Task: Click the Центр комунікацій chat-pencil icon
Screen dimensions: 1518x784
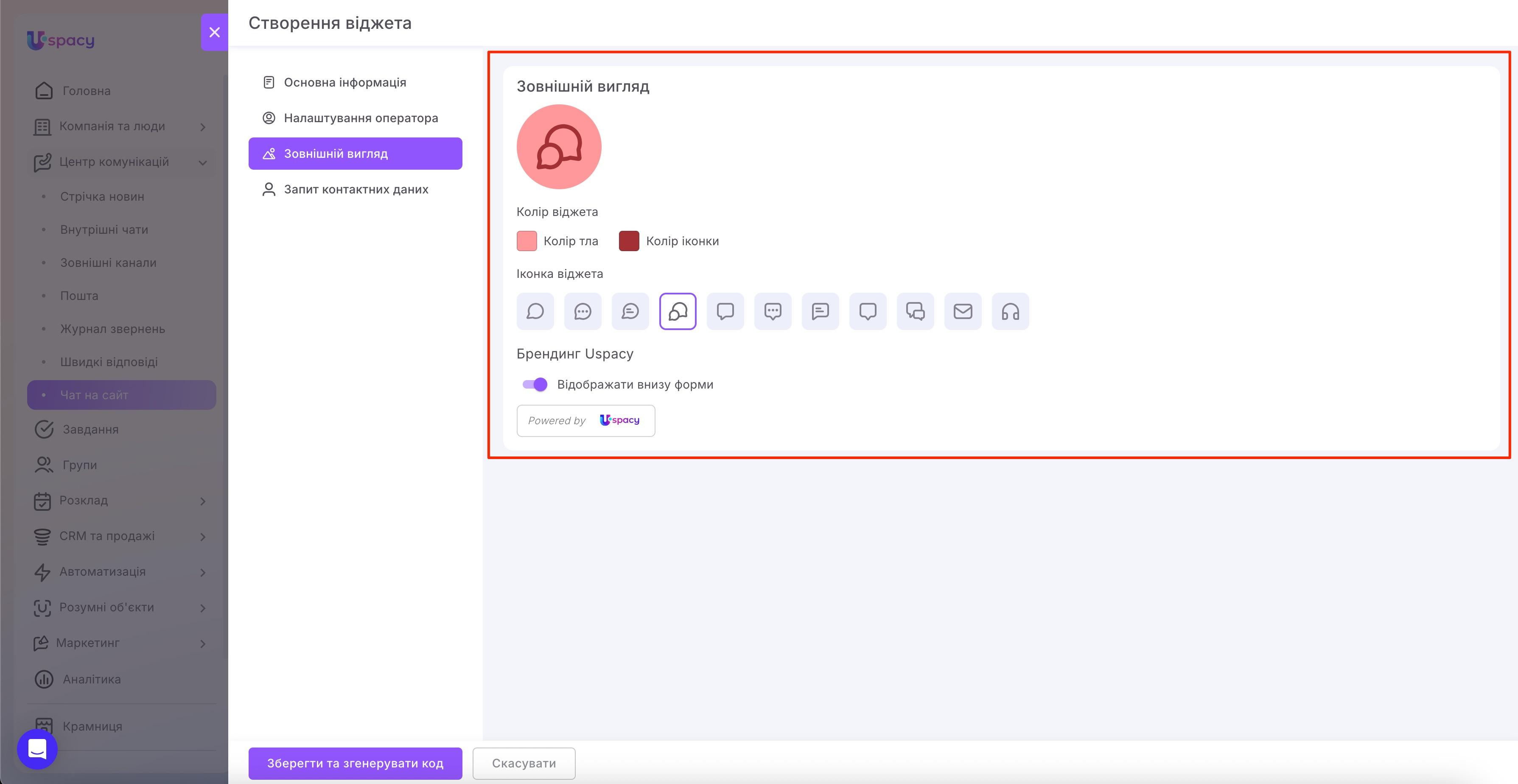Action: pos(42,162)
